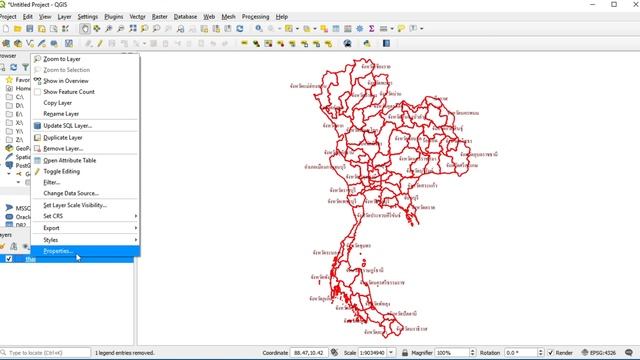Click the Toggle Editing pencil toolbar icon
This screenshot has height=360, width=640.
pyautogui.click(x=100, y=43)
